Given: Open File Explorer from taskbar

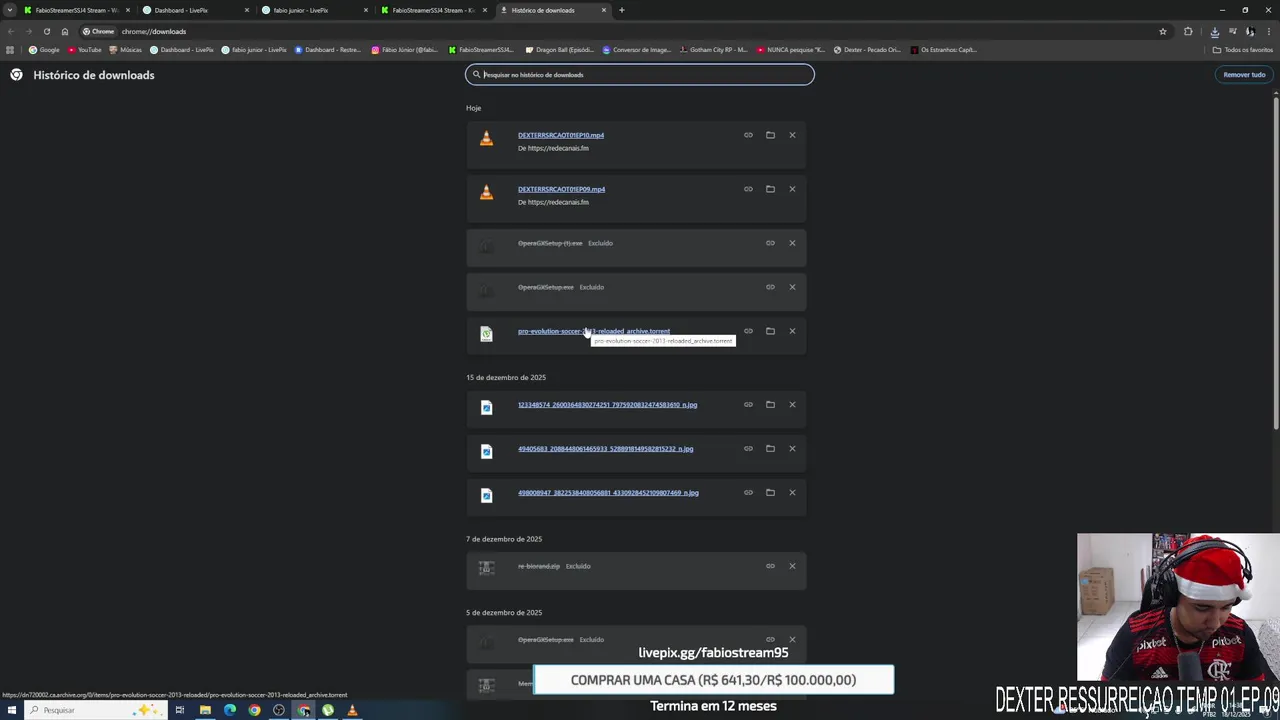Looking at the screenshot, I should [x=205, y=710].
